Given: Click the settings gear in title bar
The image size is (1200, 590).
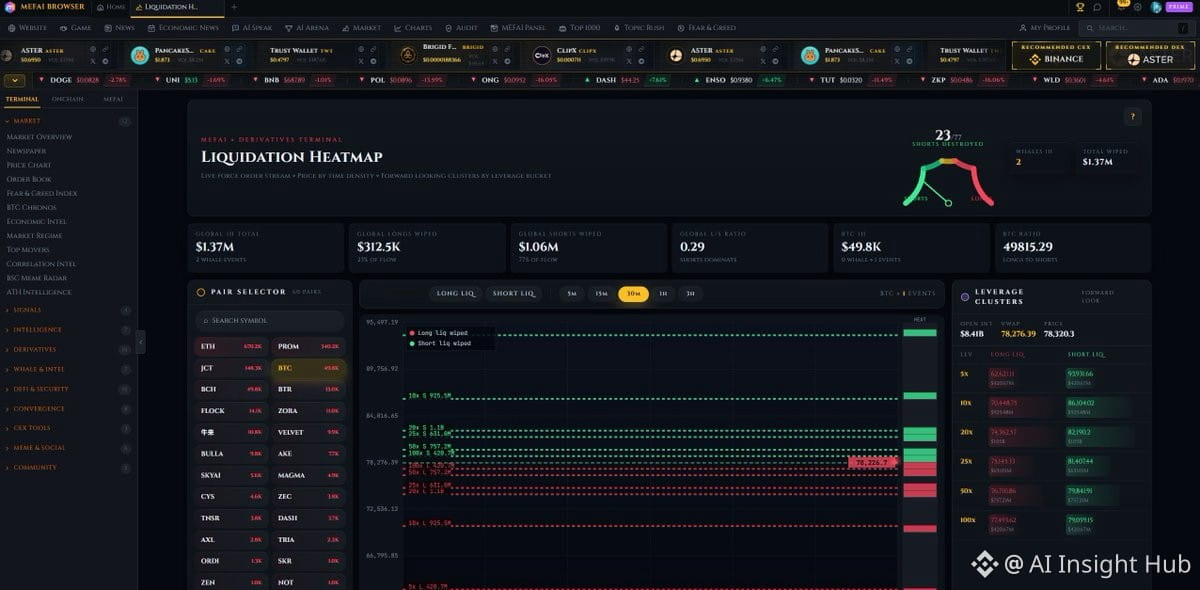Looking at the screenshot, I should point(1138,7).
